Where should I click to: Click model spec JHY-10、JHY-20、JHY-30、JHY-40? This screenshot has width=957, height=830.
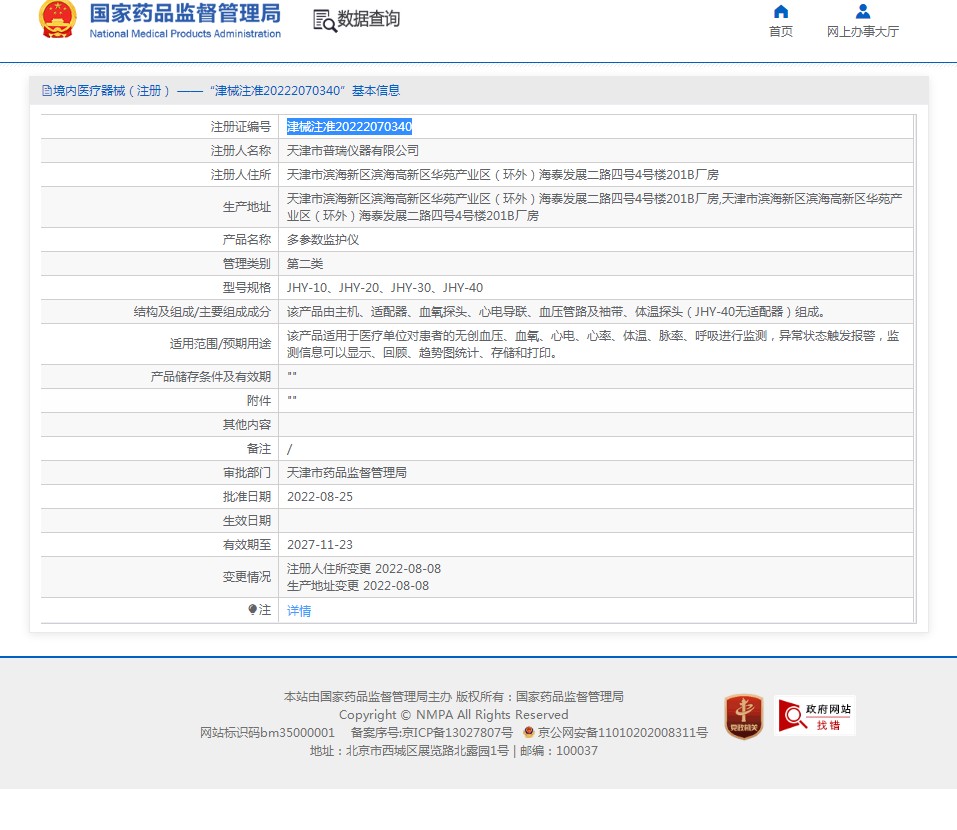(385, 287)
